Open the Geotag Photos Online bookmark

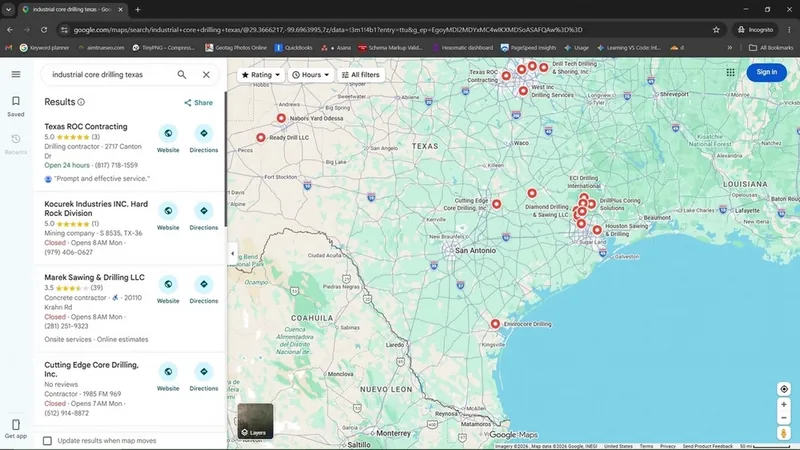(x=236, y=47)
